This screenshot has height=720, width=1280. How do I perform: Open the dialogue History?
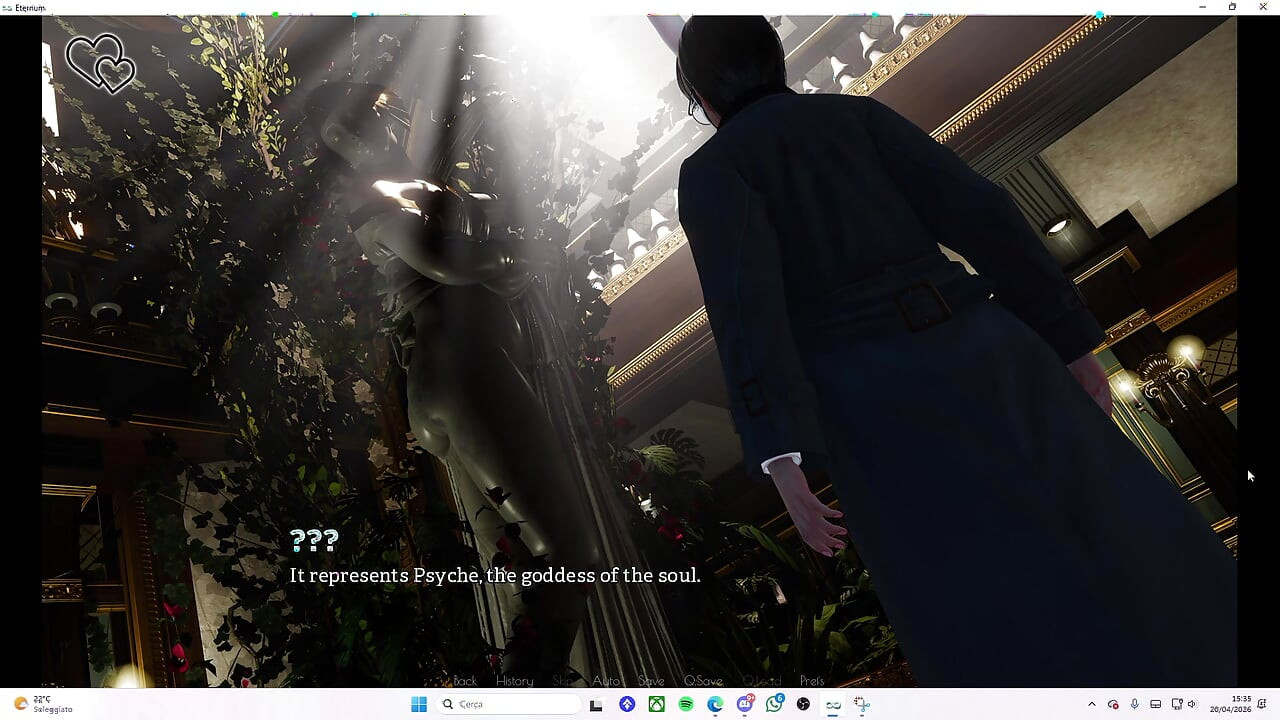click(x=514, y=681)
